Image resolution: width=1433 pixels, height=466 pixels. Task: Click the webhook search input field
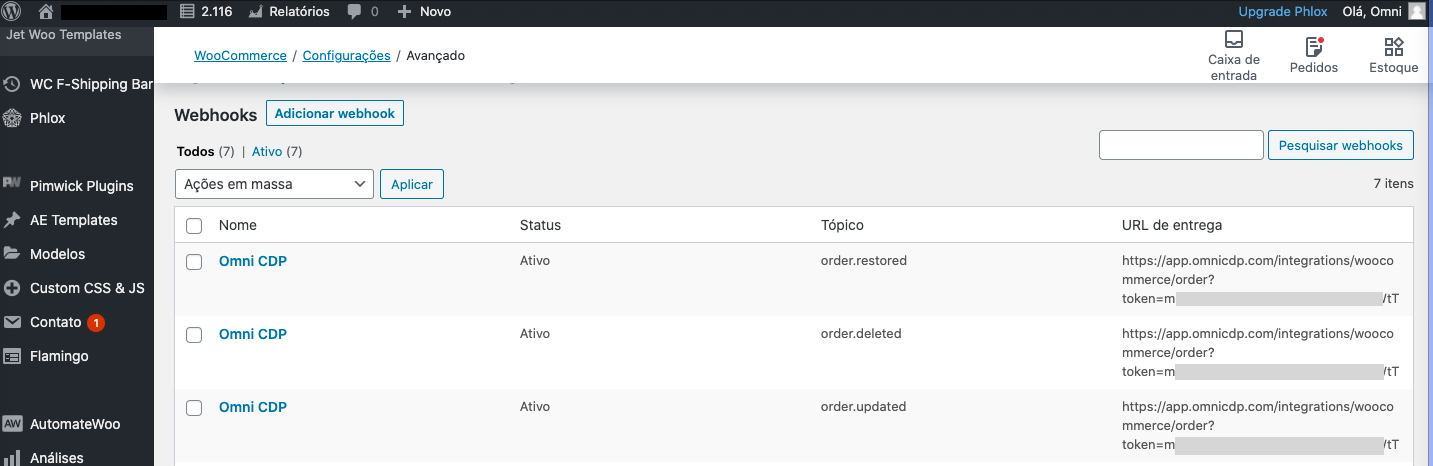tap(1181, 145)
